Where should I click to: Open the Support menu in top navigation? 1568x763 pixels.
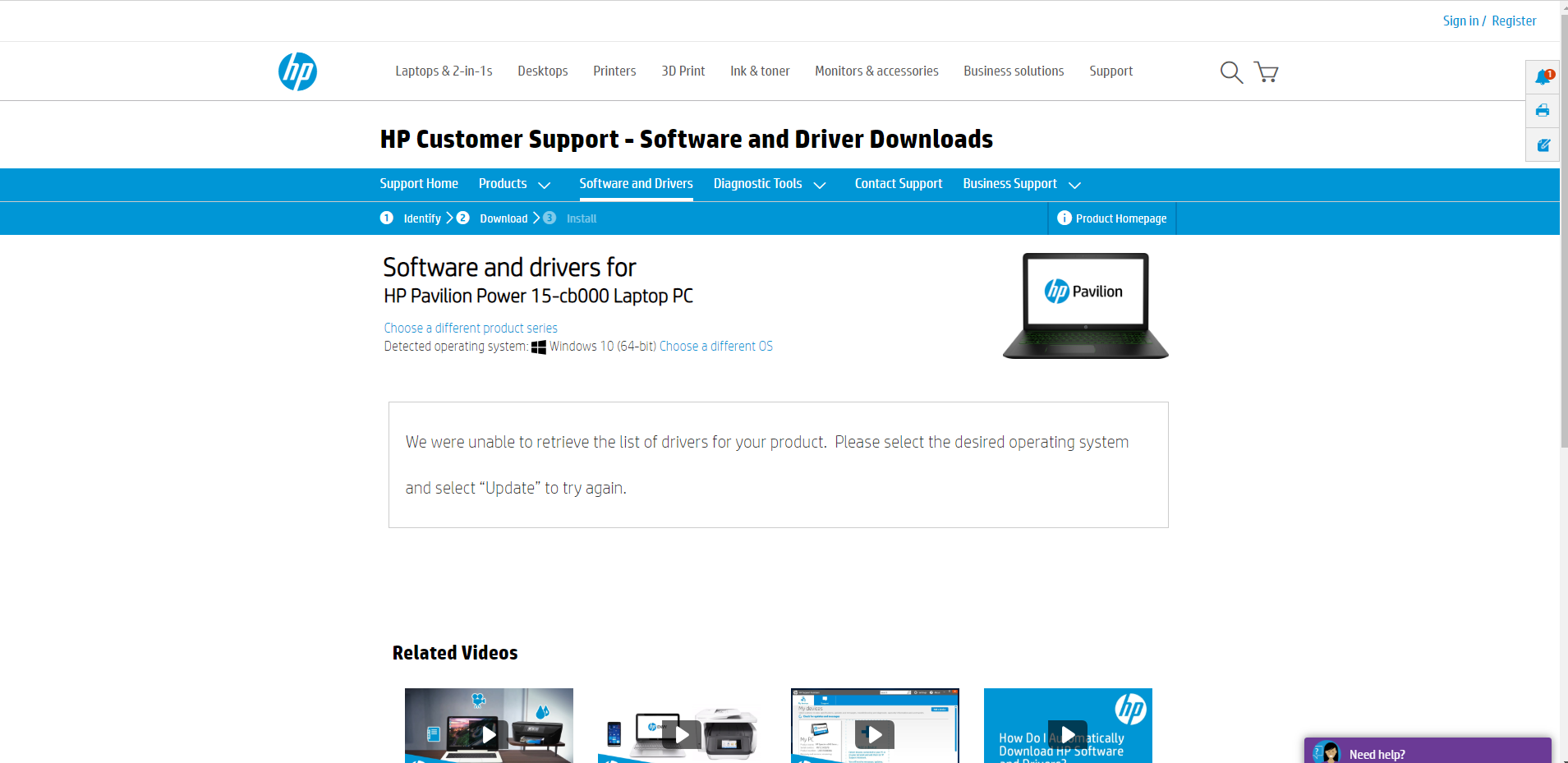pyautogui.click(x=1110, y=71)
